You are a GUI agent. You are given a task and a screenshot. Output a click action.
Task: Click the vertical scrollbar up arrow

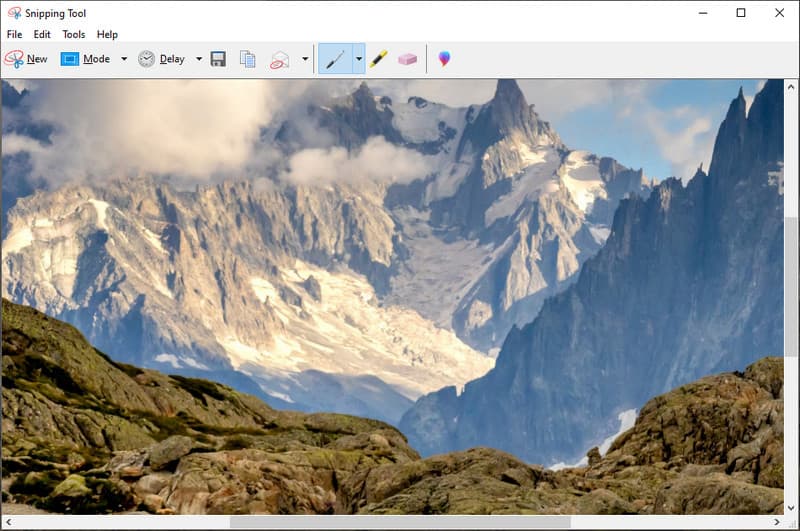tap(791, 87)
